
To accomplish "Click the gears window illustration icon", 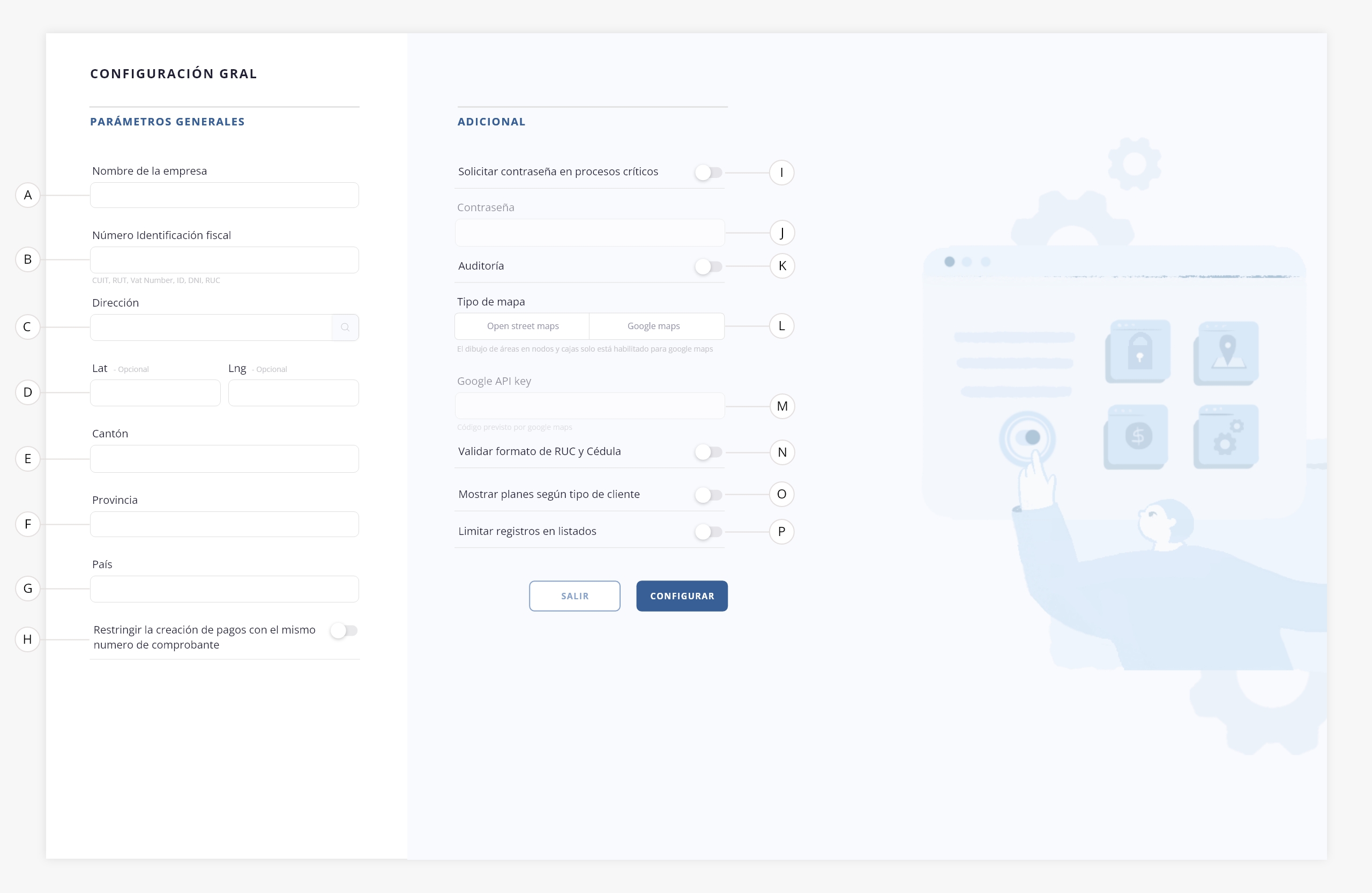I will (1227, 436).
